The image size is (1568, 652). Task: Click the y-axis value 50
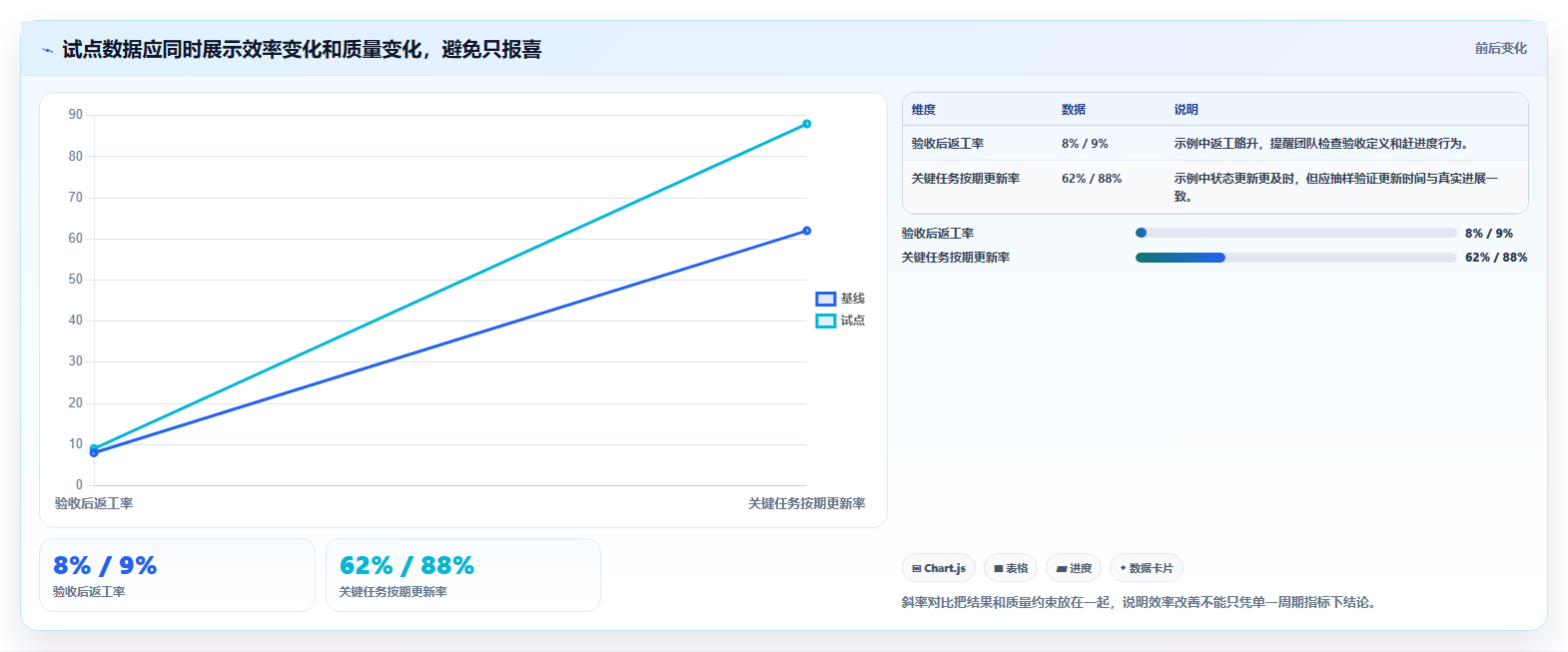pos(76,280)
